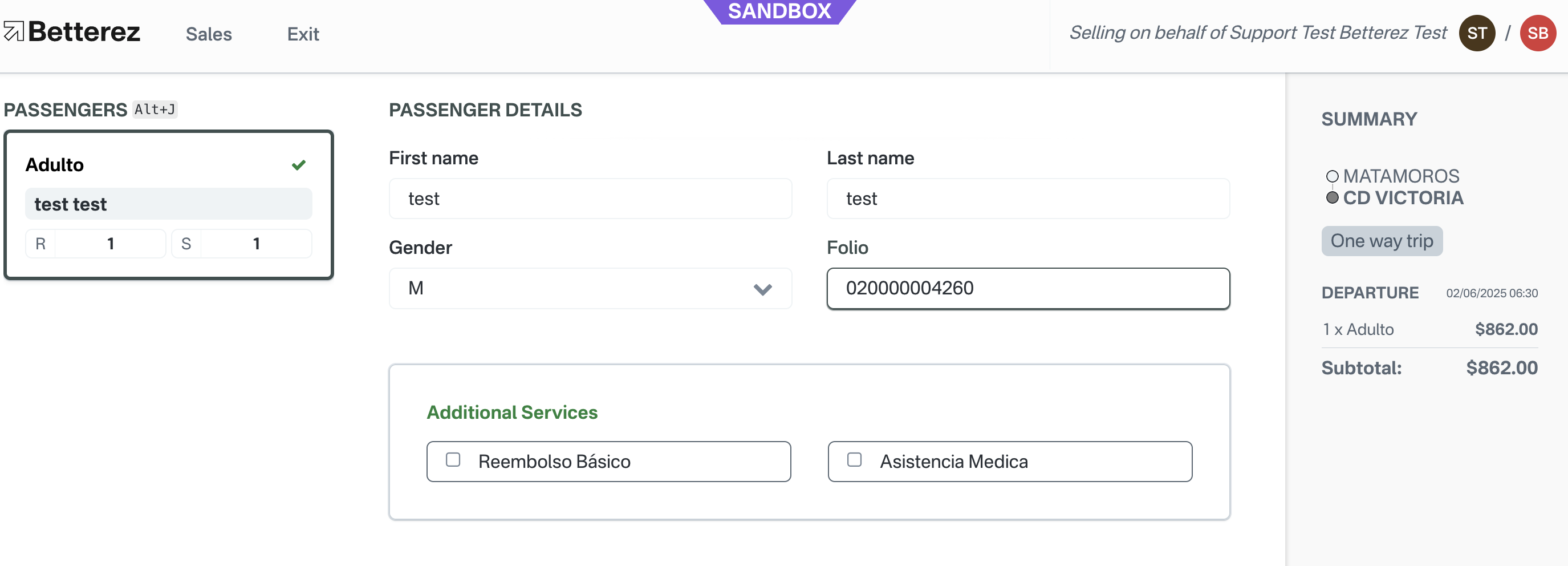Enable the Asistencia Medica checkbox
Image resolution: width=1568 pixels, height=566 pixels.
pyautogui.click(x=854, y=459)
